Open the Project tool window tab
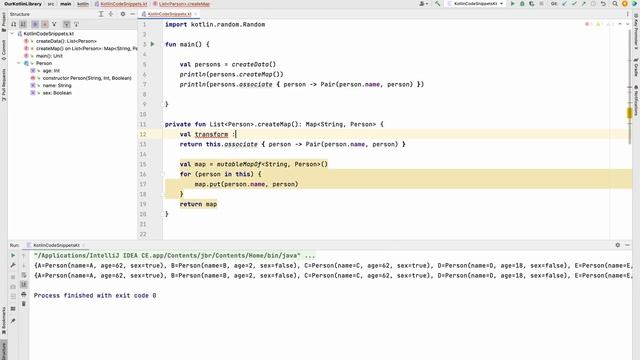The height and width of the screenshot is (360, 640). point(4,22)
